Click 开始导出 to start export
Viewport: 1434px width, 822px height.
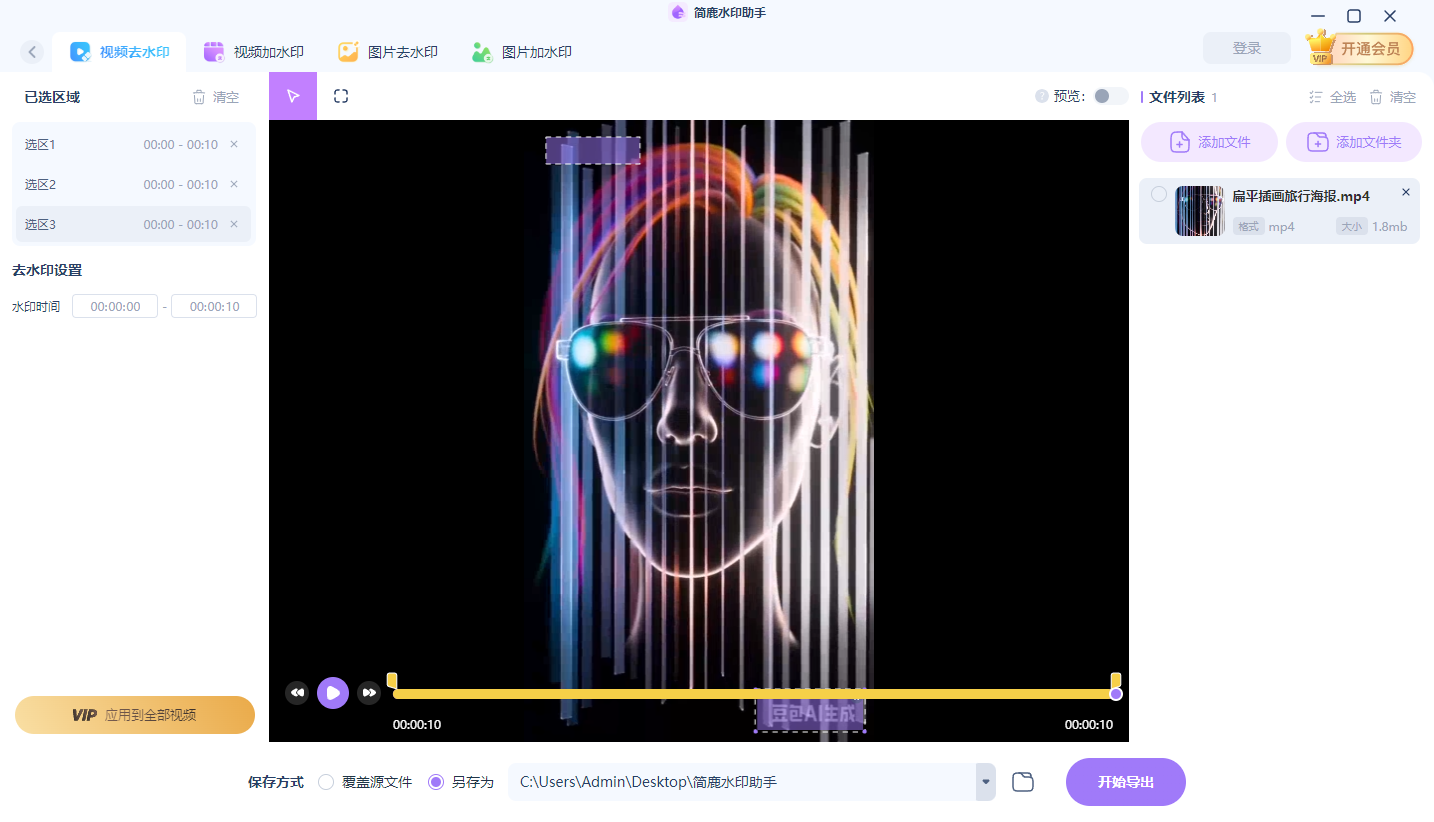1125,782
